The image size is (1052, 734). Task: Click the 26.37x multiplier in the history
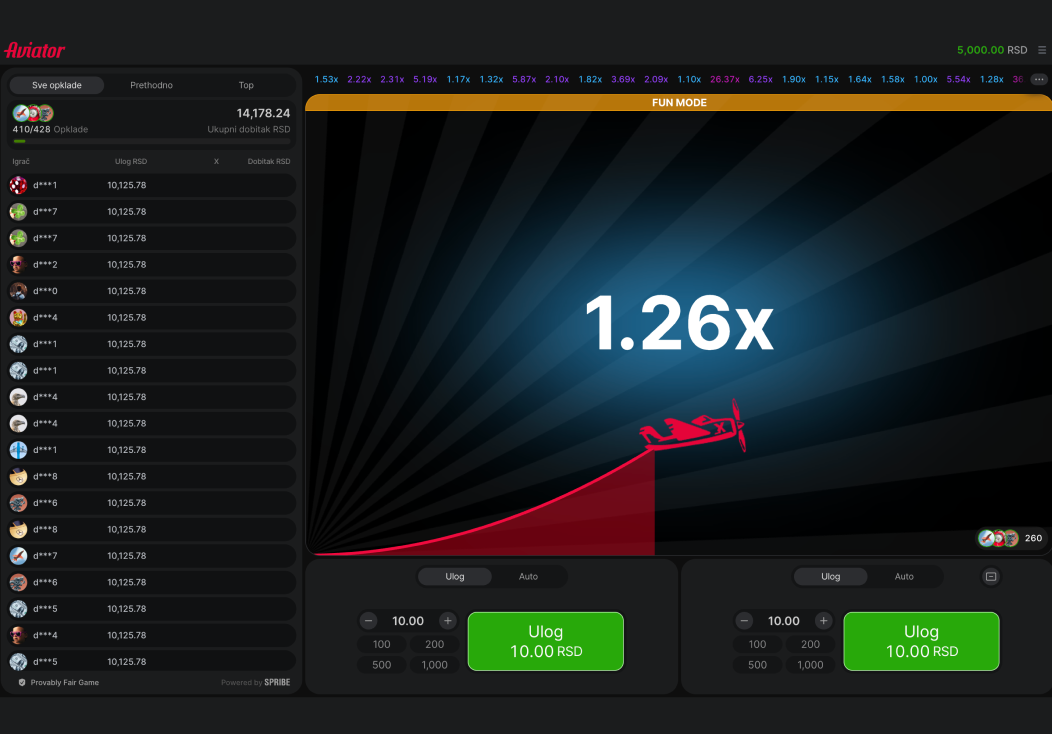725,79
